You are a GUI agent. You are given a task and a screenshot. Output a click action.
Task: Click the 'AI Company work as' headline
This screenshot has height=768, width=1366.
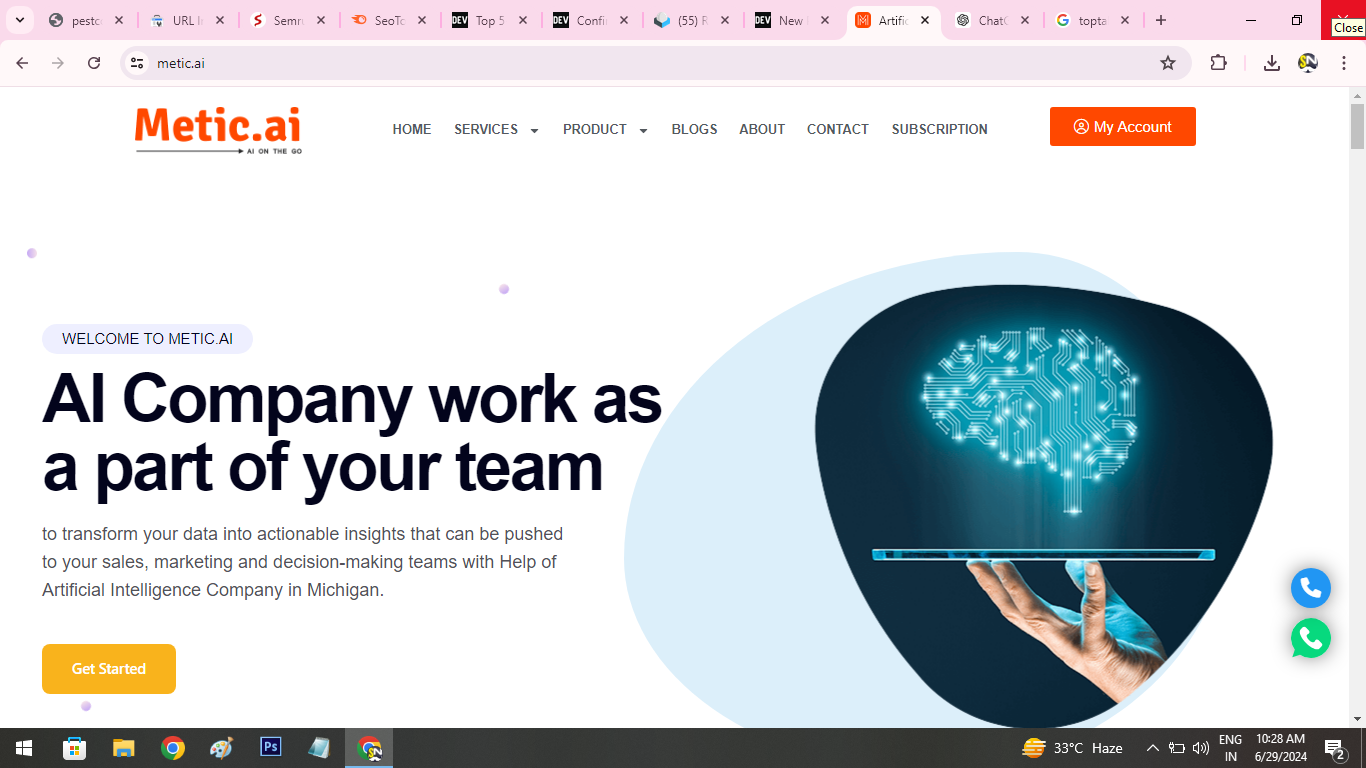click(352, 398)
